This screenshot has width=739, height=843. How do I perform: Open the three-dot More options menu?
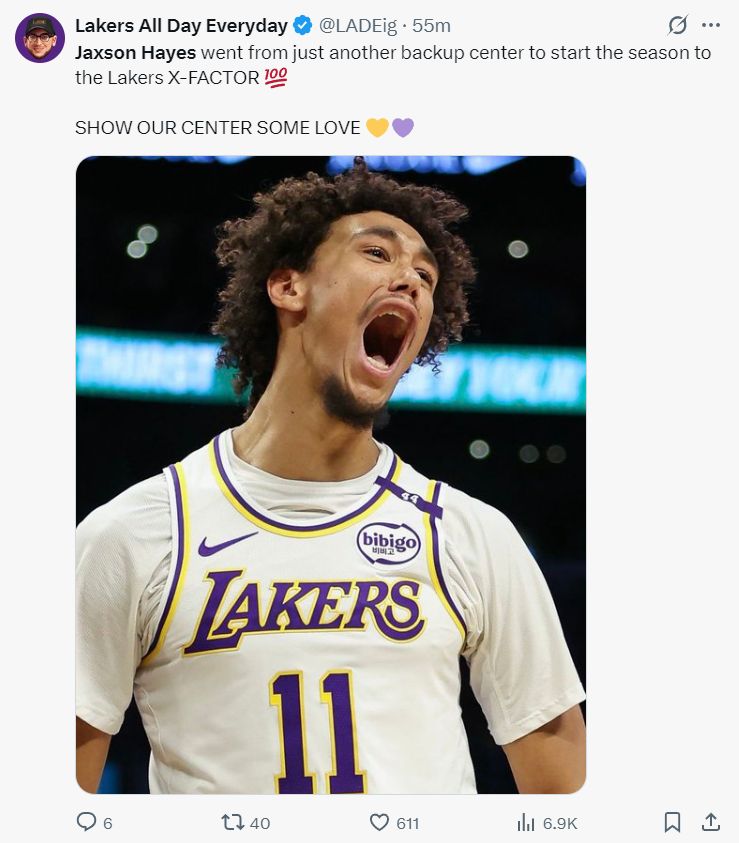[711, 25]
